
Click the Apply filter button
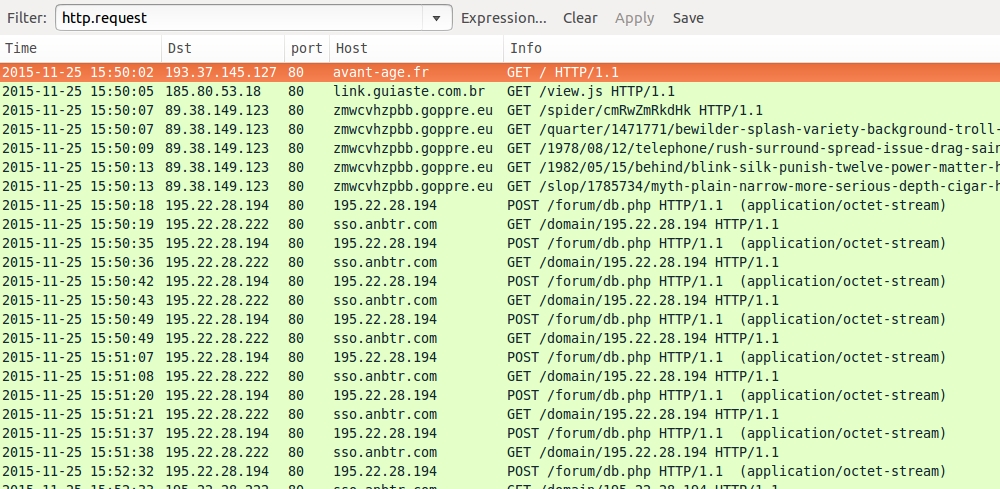634,18
